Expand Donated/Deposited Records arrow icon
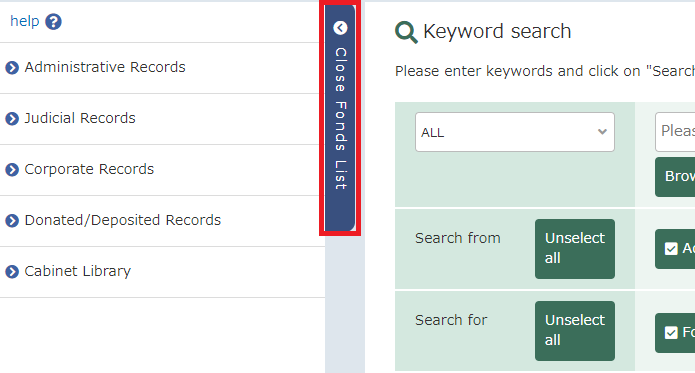 point(12,221)
